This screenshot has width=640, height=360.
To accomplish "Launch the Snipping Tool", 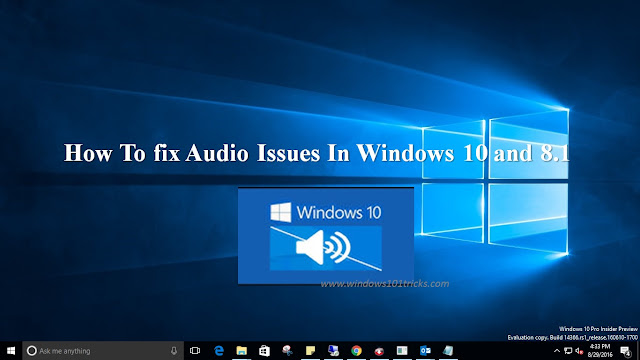I will click(287, 351).
